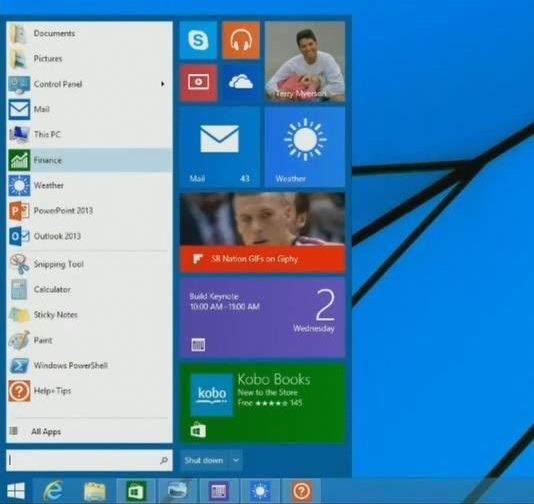534x504 pixels.
Task: Expand the Shut down options arrow
Action: (x=236, y=460)
